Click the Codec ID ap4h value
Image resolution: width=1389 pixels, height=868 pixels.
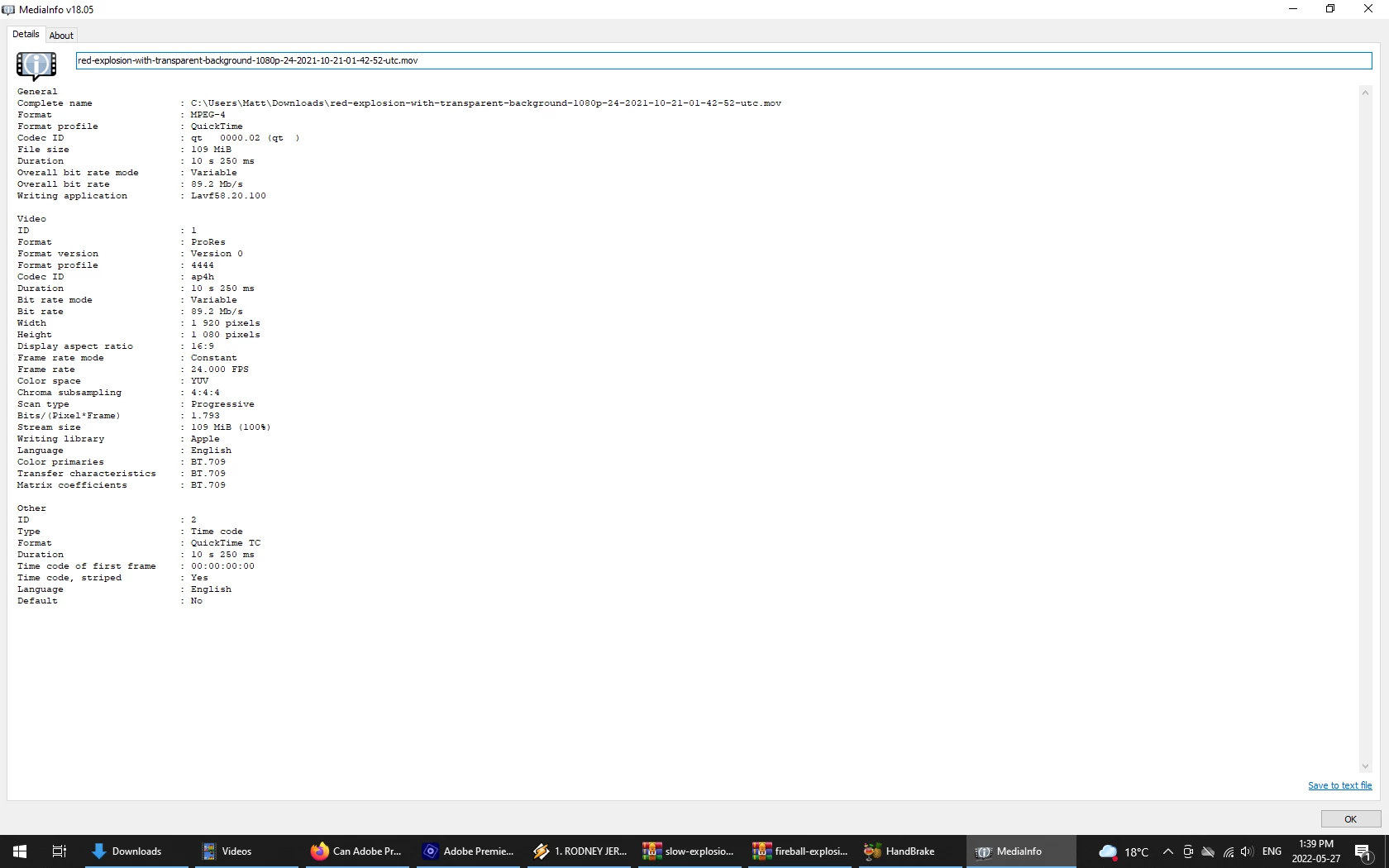click(203, 277)
